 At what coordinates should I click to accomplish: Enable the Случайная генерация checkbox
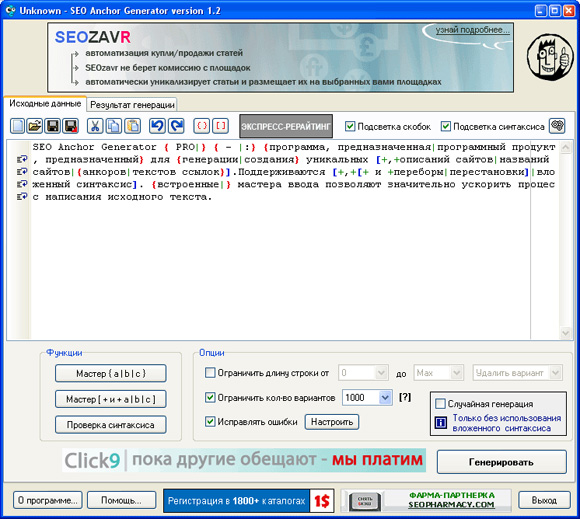click(x=440, y=404)
